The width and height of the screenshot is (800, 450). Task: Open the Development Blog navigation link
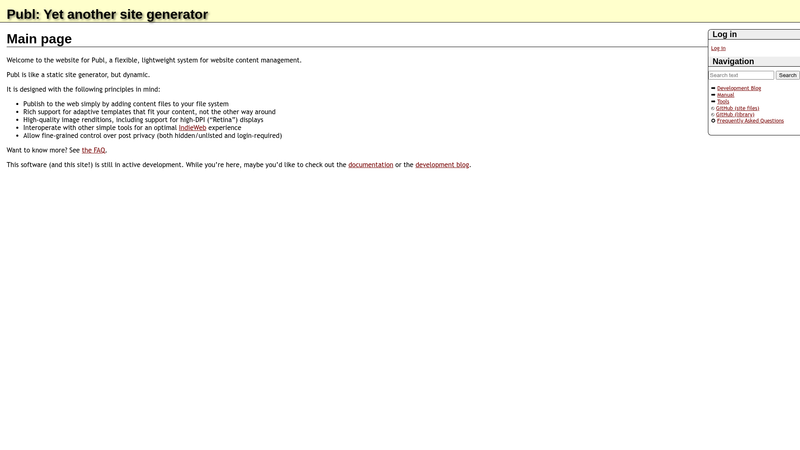tap(739, 88)
